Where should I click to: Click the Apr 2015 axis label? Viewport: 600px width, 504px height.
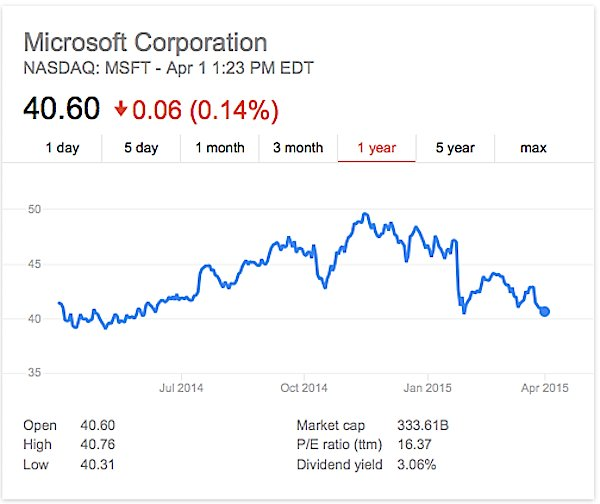545,387
